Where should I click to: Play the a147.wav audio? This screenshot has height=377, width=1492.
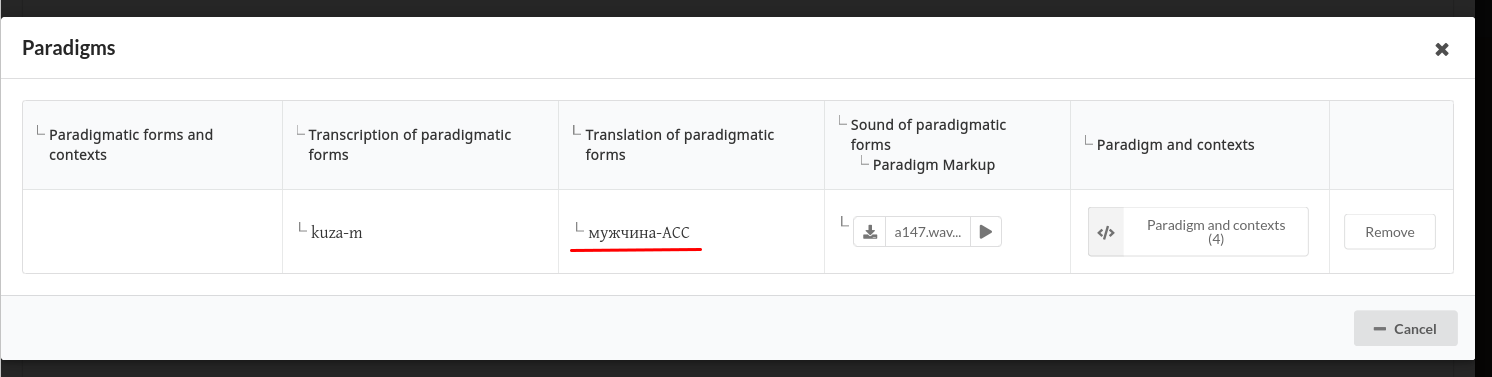(986, 232)
